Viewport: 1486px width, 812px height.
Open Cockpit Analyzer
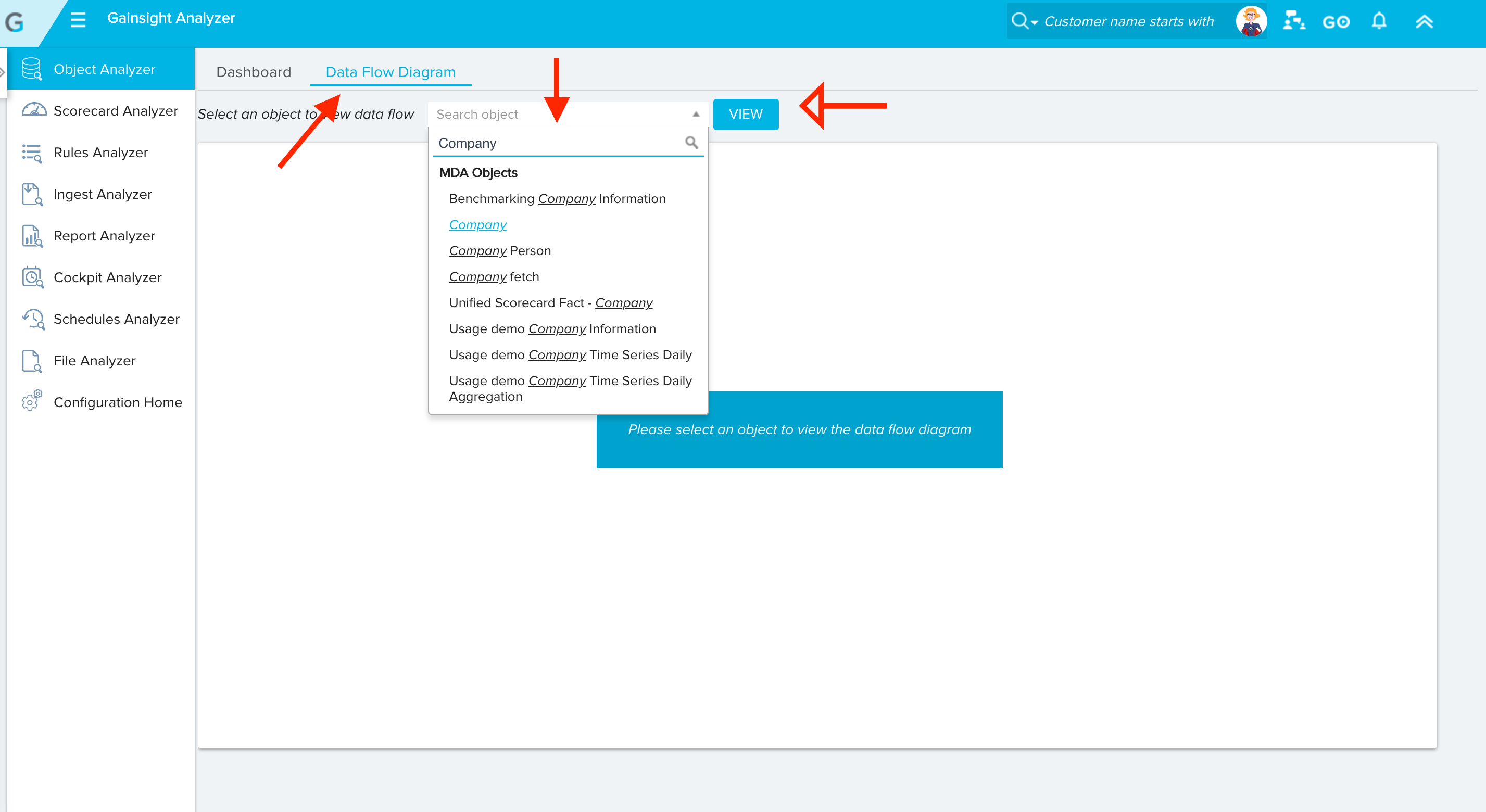(102, 277)
